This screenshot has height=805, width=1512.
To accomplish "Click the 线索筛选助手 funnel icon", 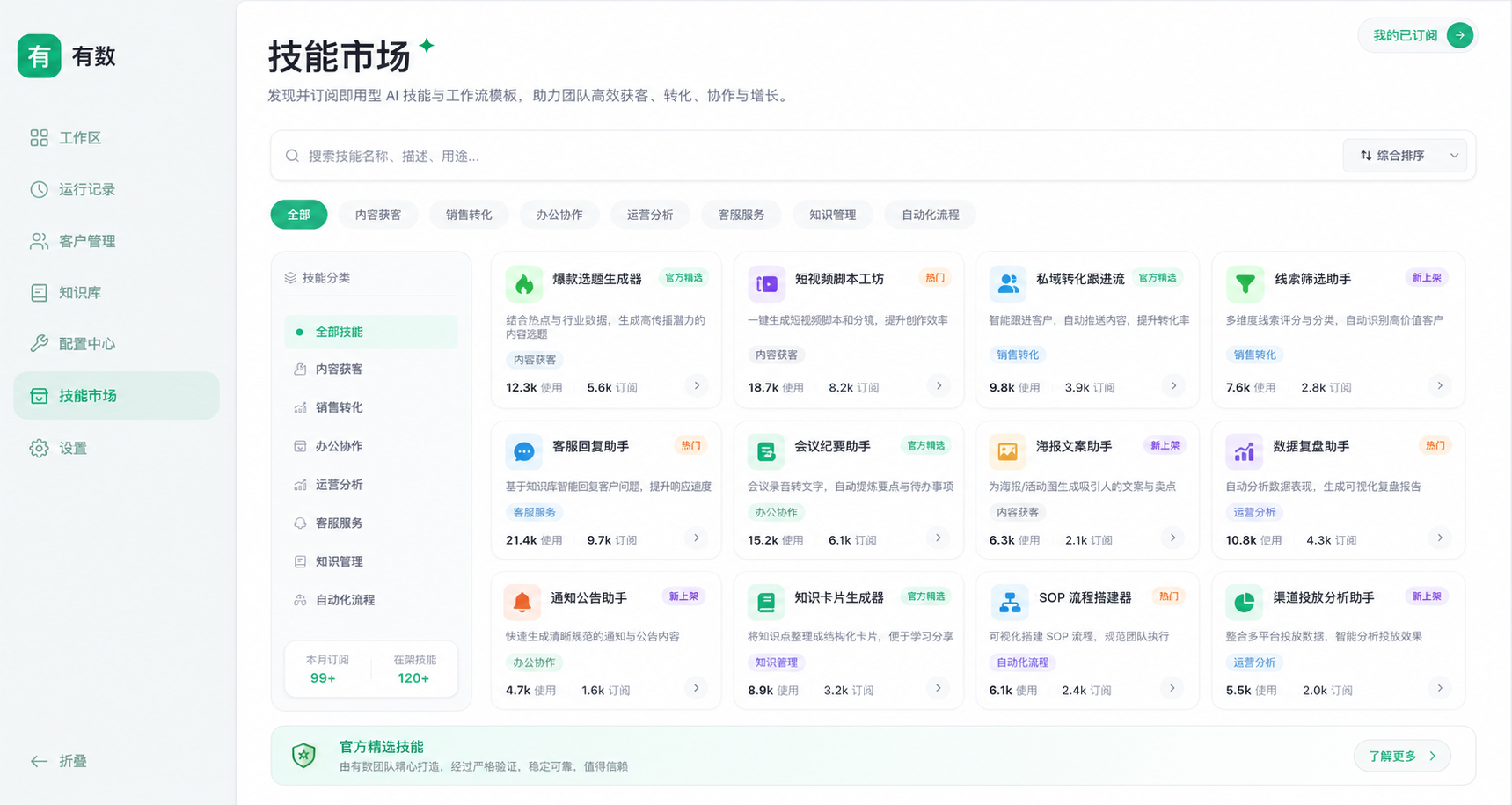I will point(1245,284).
